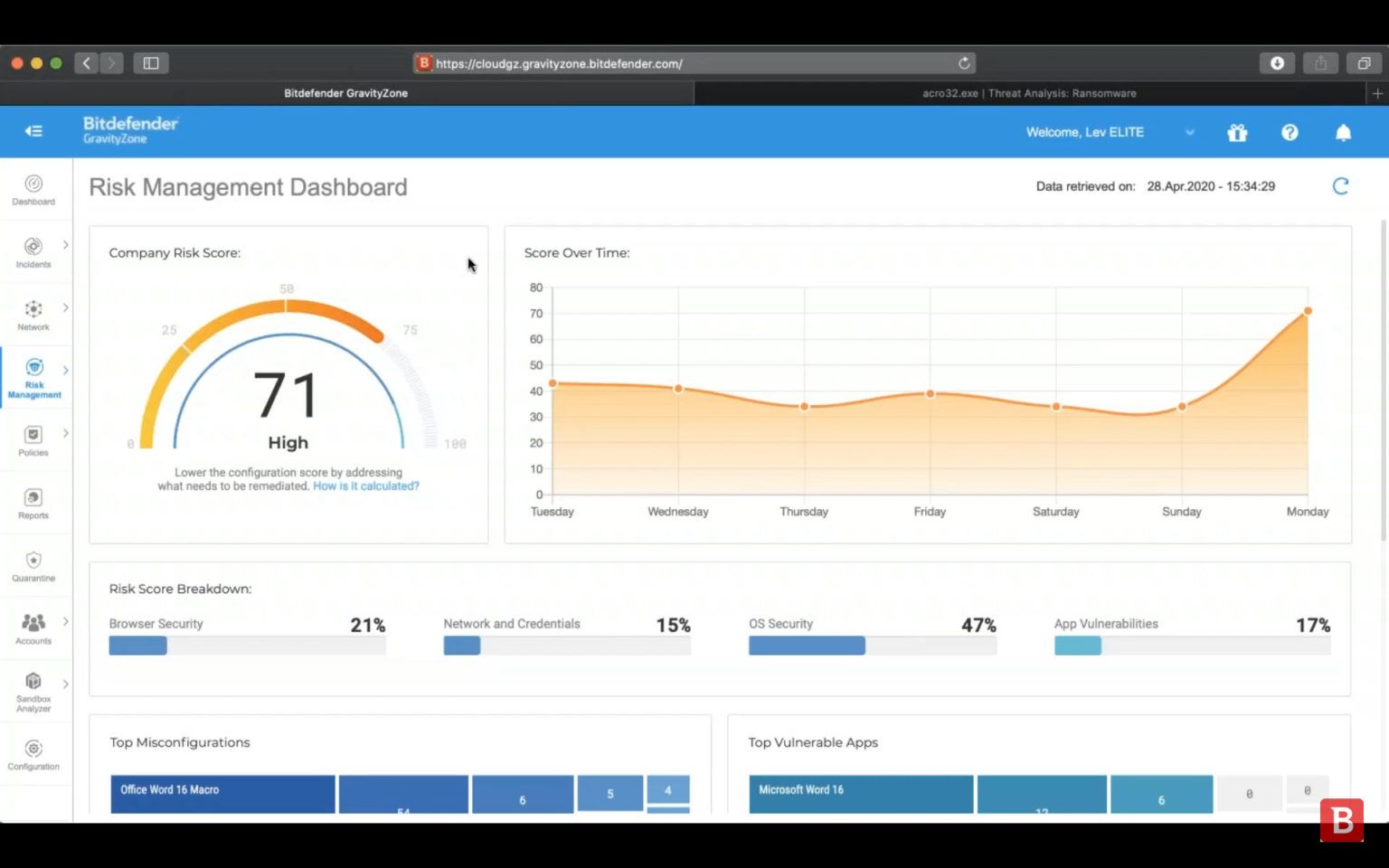Go to the Dashboard
The image size is (1389, 868).
(33, 190)
